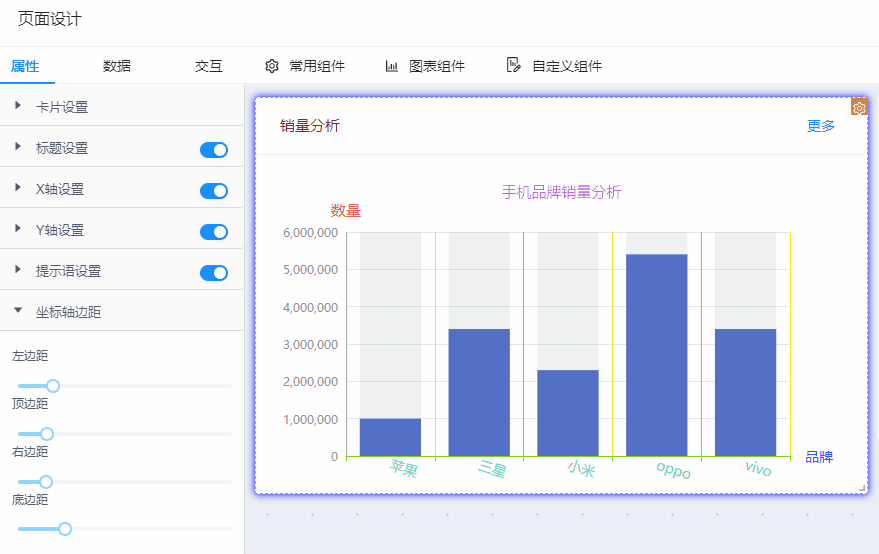Toggle the X轴设置 switch
This screenshot has width=879, height=554.
[214, 191]
